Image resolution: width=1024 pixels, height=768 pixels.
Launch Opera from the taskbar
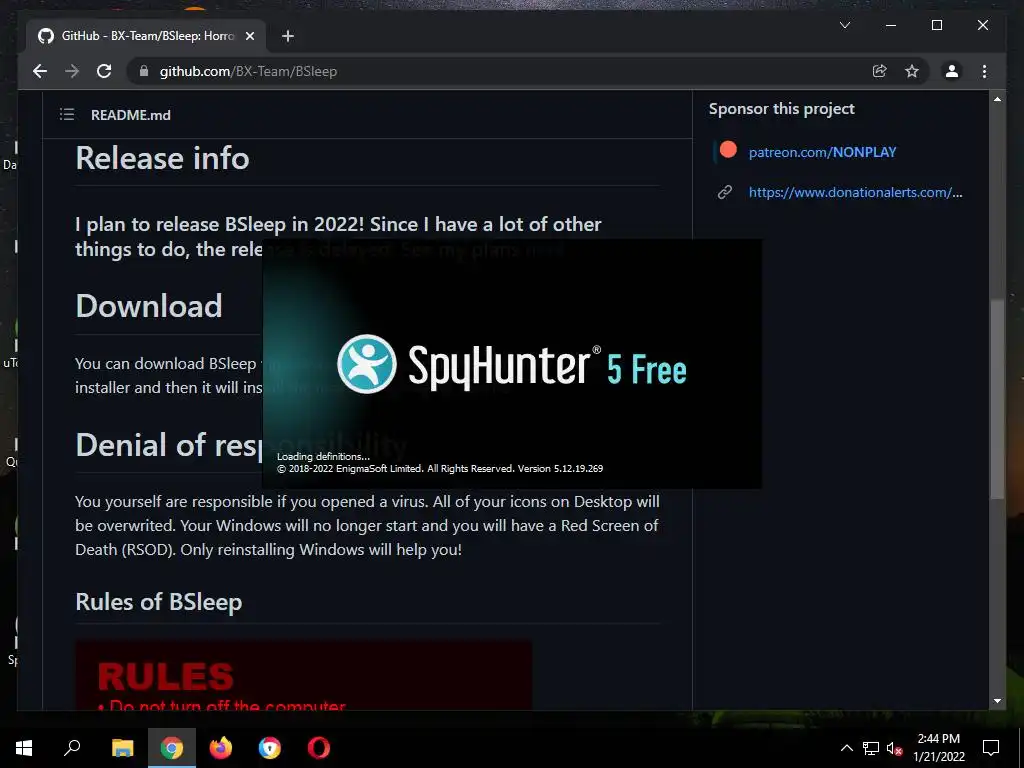pyautogui.click(x=319, y=748)
